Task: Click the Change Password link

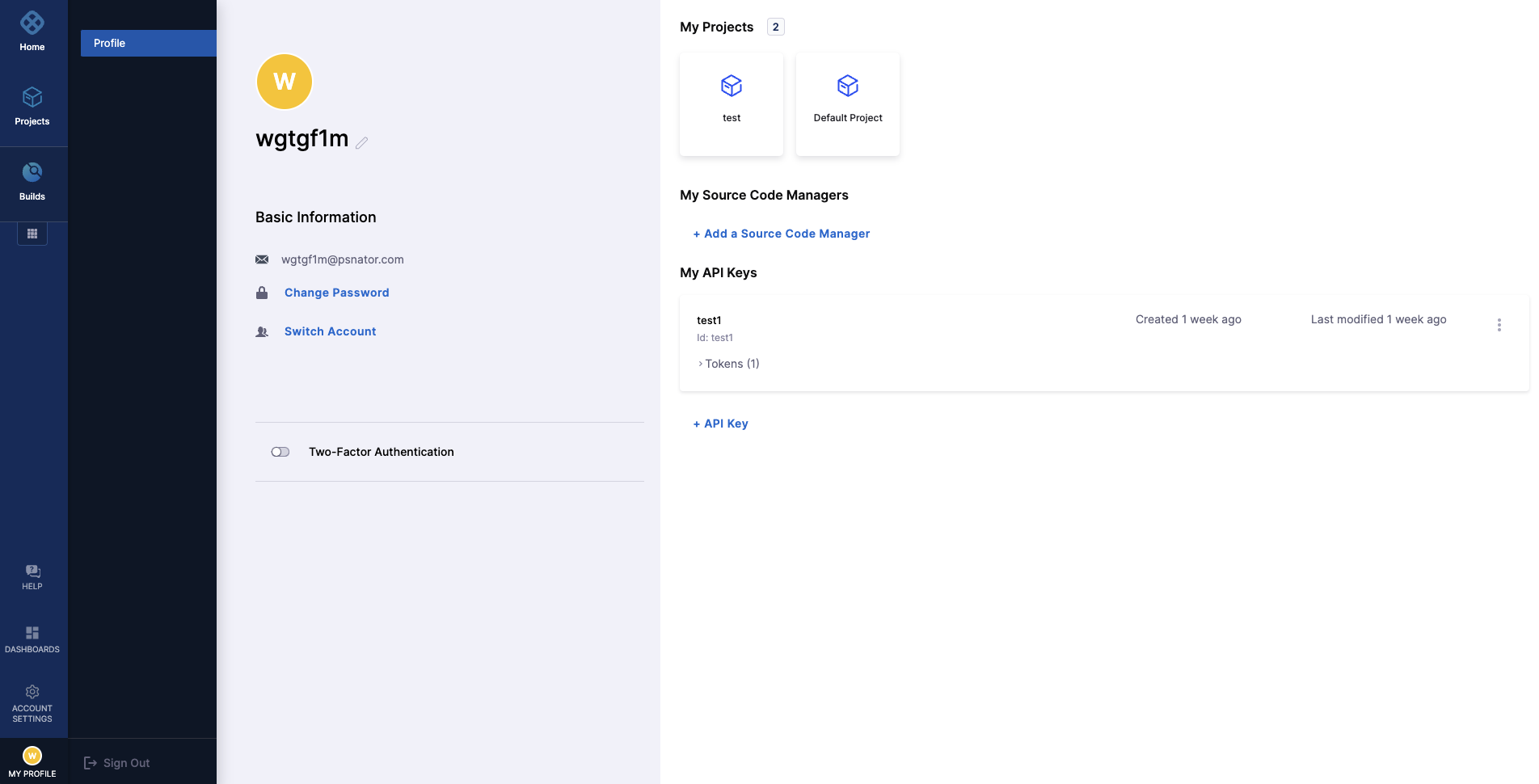Action: tap(336, 293)
